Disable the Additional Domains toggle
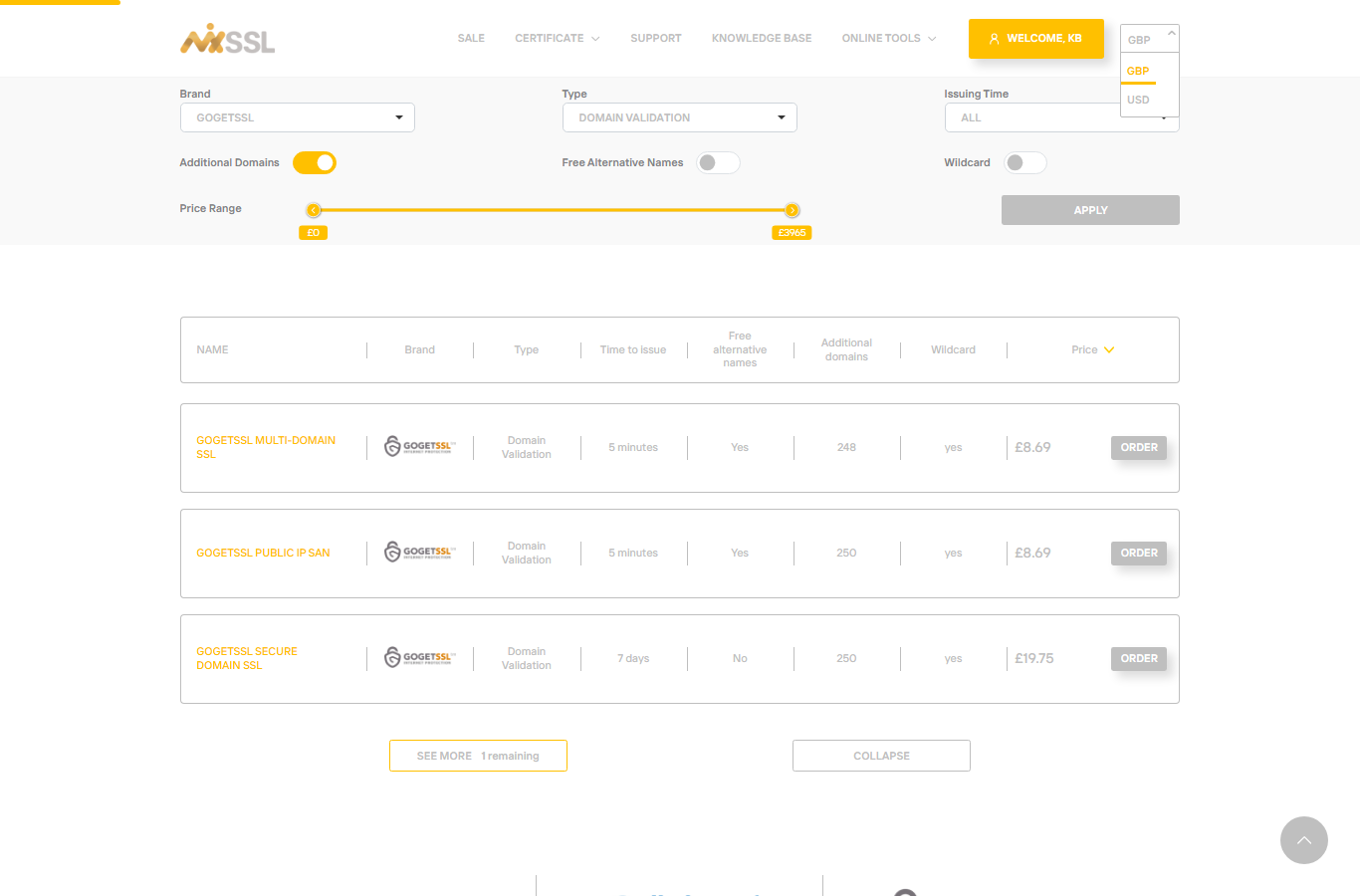The image size is (1360, 896). tap(315, 162)
